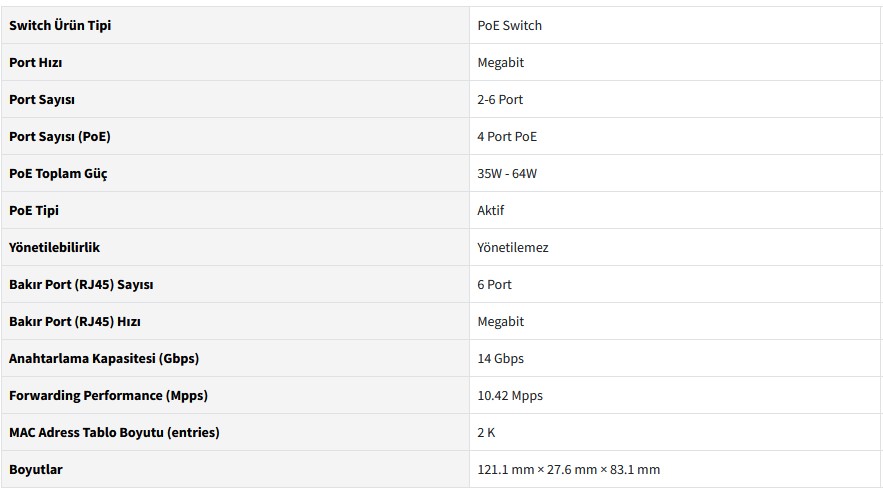Click the "MAC Adress Tablo Boyutu (entries)" label
Viewport: 883px width, 494px height.
tap(114, 432)
